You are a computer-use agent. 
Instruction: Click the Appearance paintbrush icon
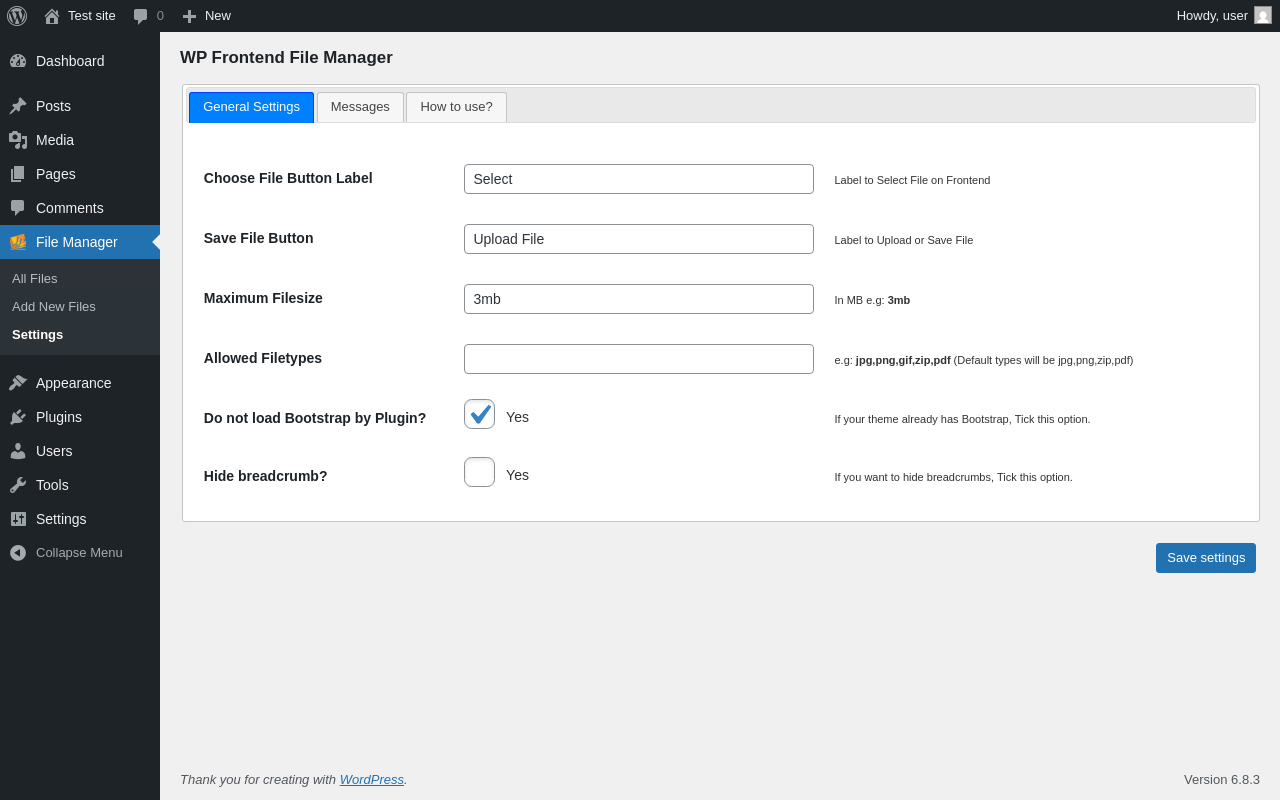click(x=18, y=383)
